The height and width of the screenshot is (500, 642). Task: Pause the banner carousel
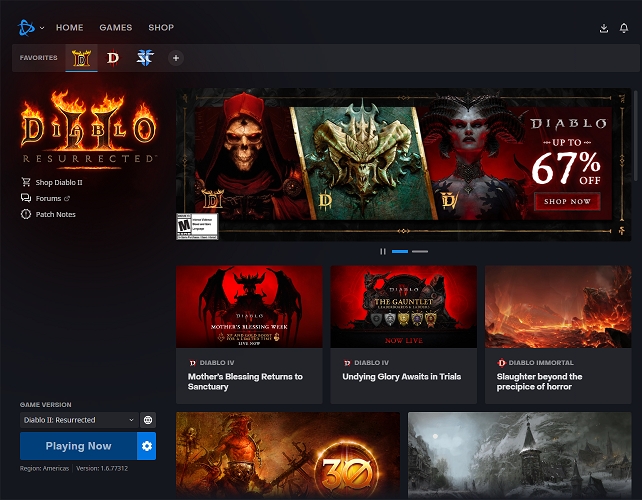coord(383,251)
